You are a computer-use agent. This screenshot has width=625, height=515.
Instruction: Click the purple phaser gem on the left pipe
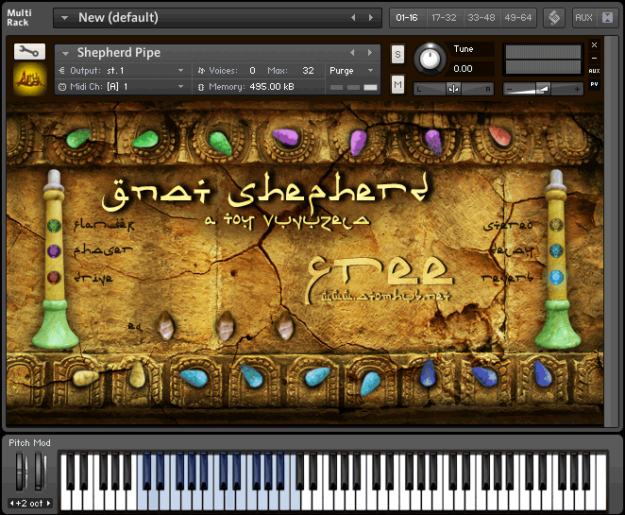[x=54, y=251]
